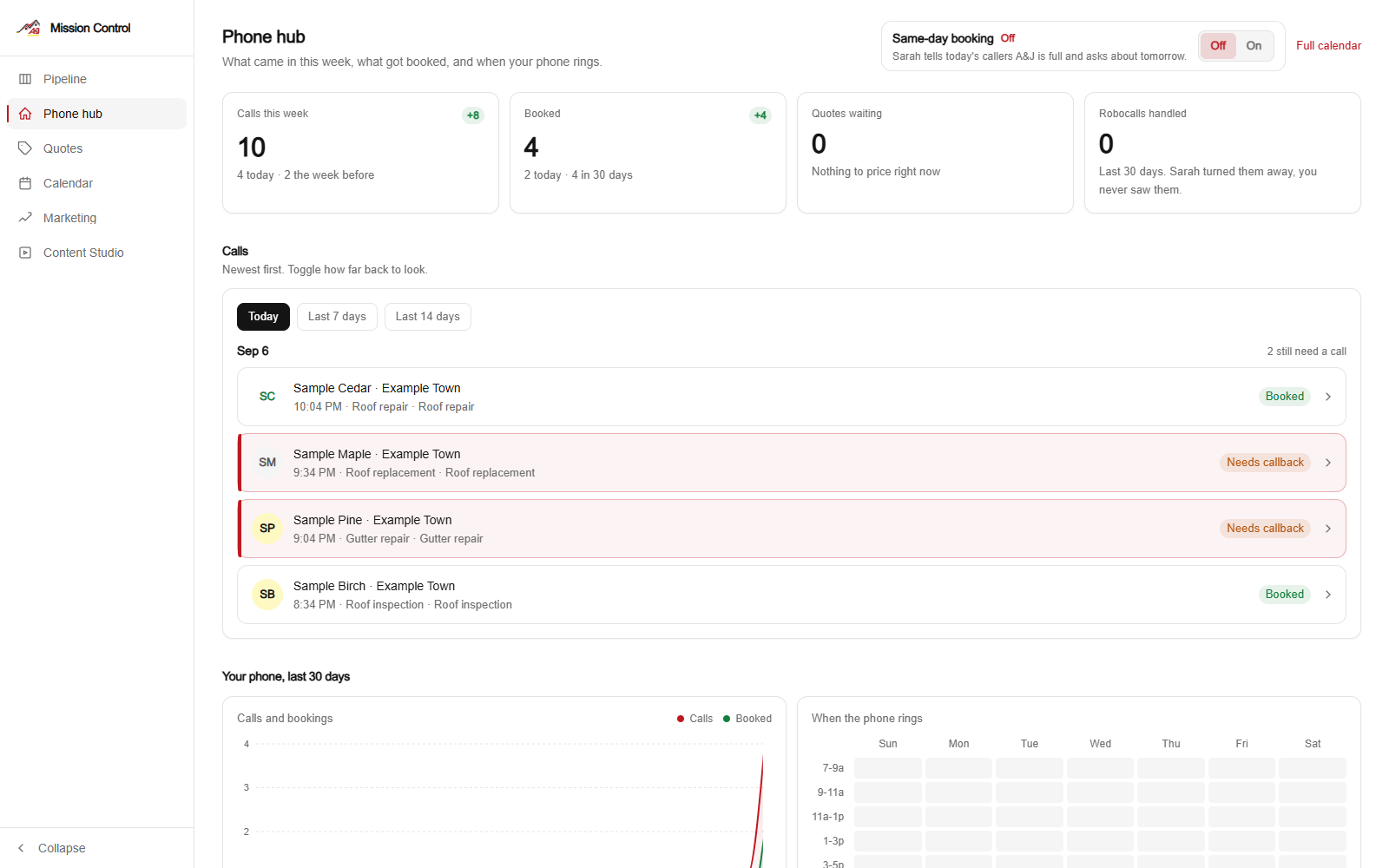Click the SB avatar for Sample Birch

(267, 595)
